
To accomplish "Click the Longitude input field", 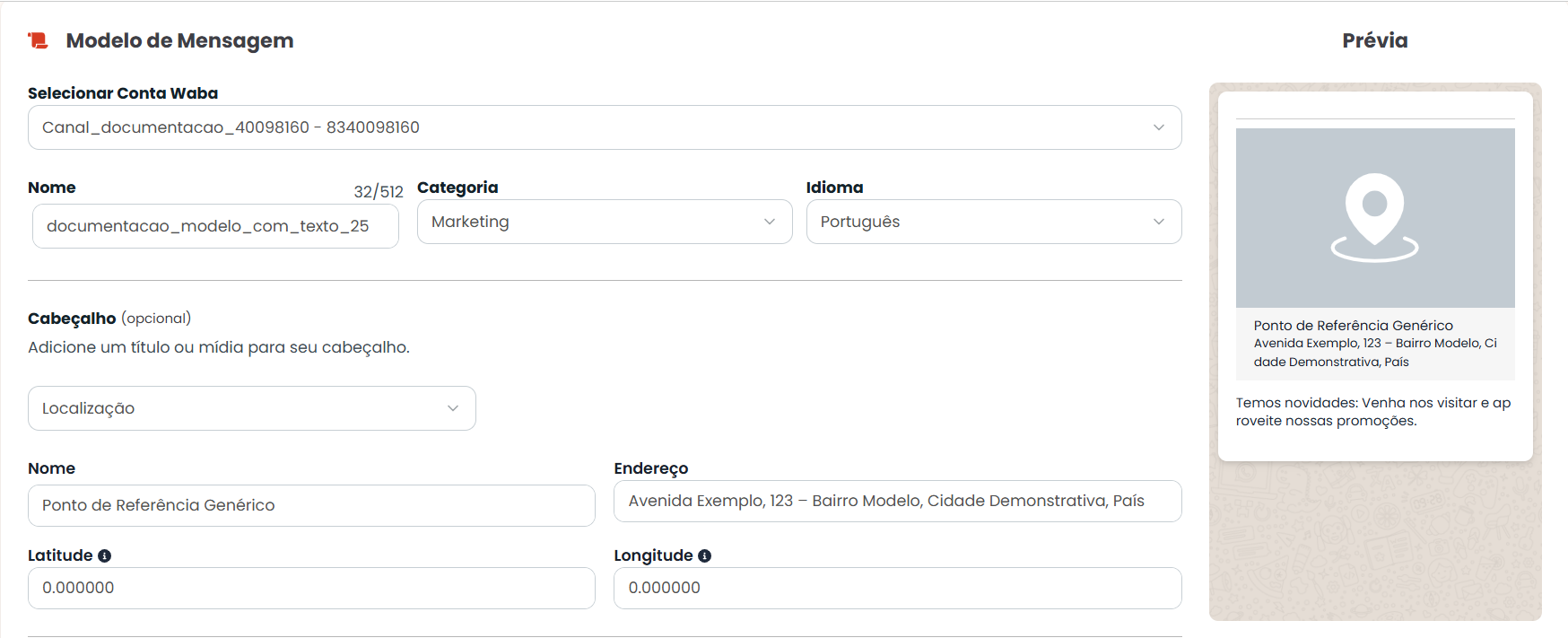I will tap(898, 588).
